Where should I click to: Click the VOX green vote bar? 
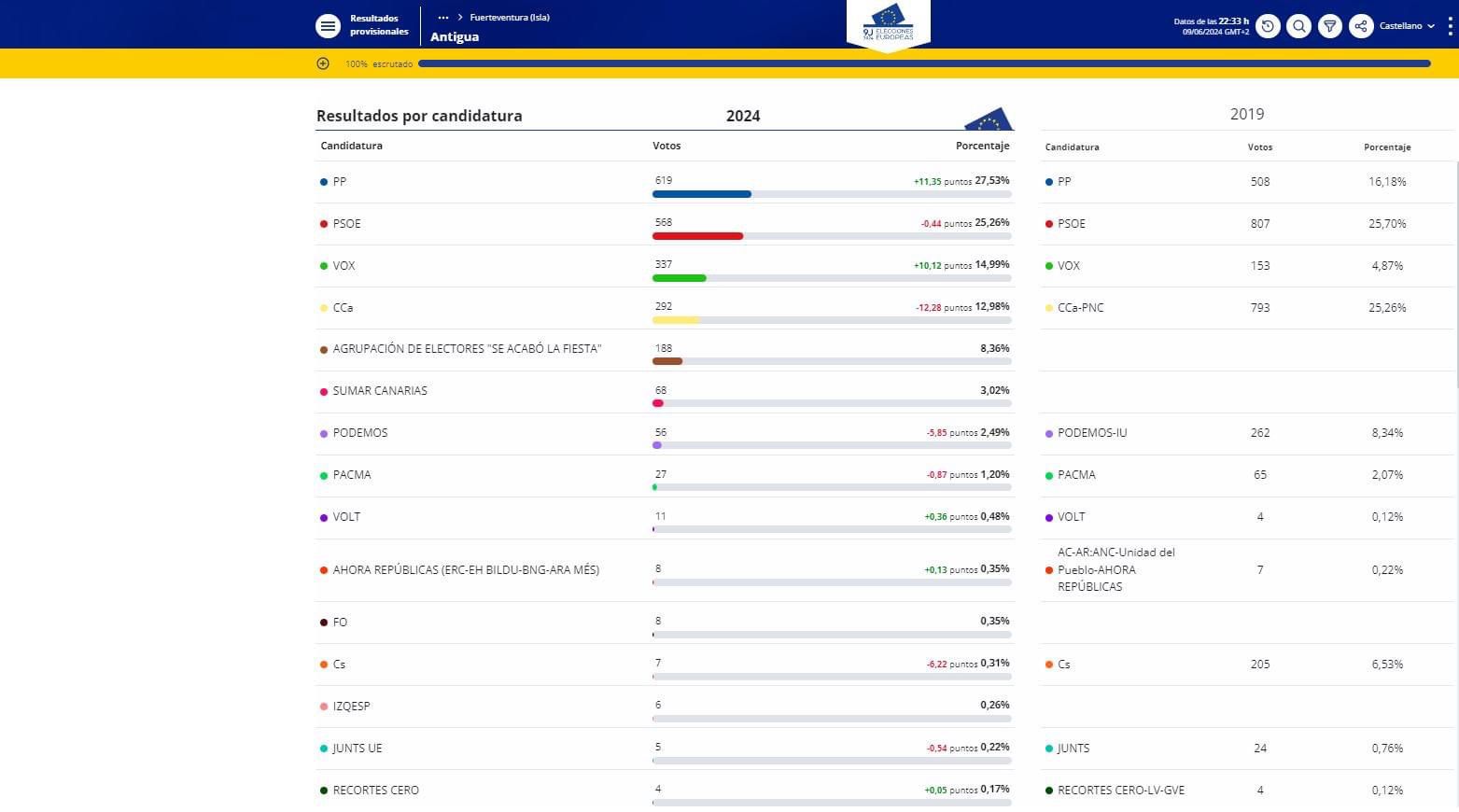pyautogui.click(x=680, y=278)
